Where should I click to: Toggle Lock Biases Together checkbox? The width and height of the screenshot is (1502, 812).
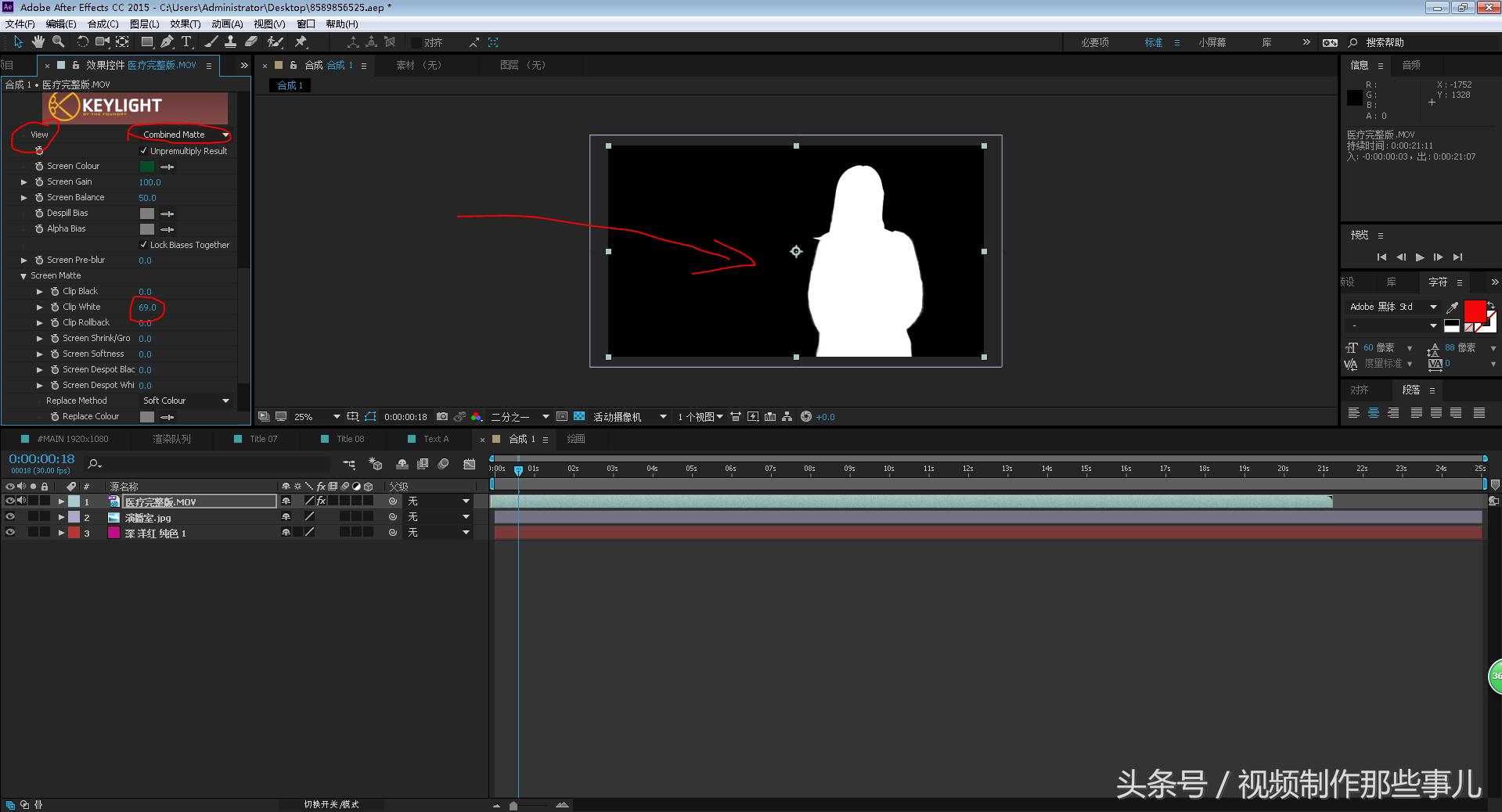[143, 245]
